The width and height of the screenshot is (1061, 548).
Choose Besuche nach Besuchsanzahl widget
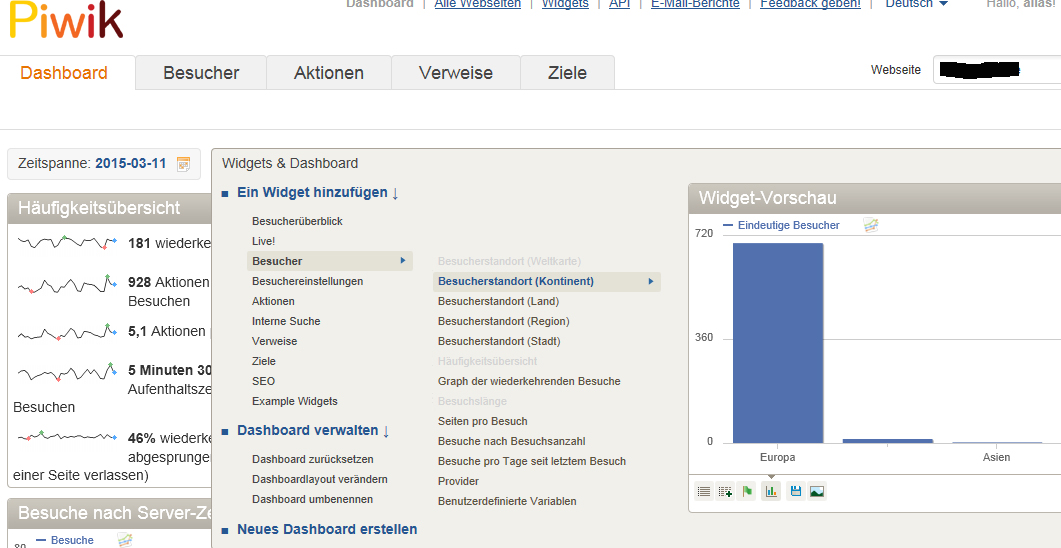tap(512, 441)
